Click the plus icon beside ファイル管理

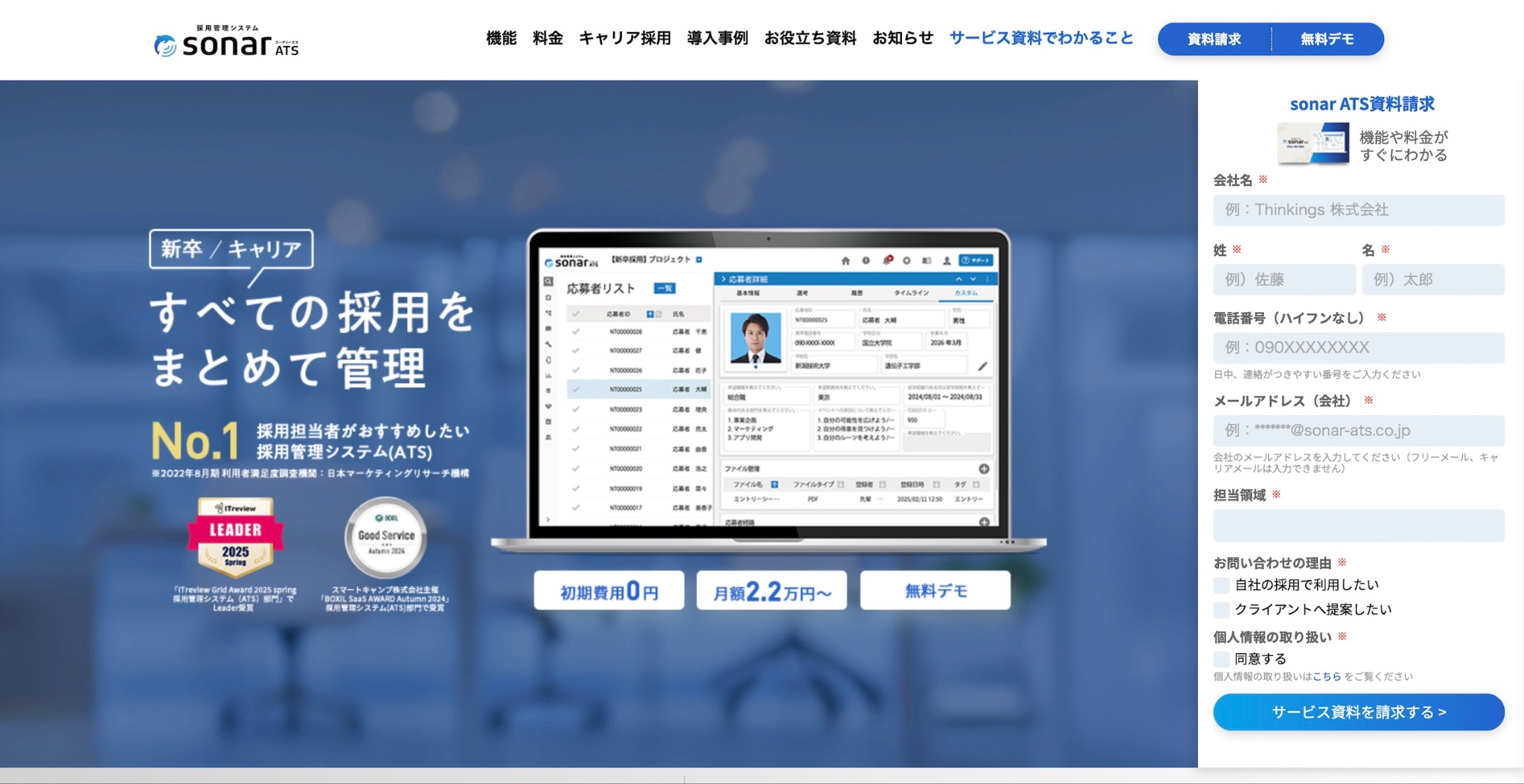984,469
